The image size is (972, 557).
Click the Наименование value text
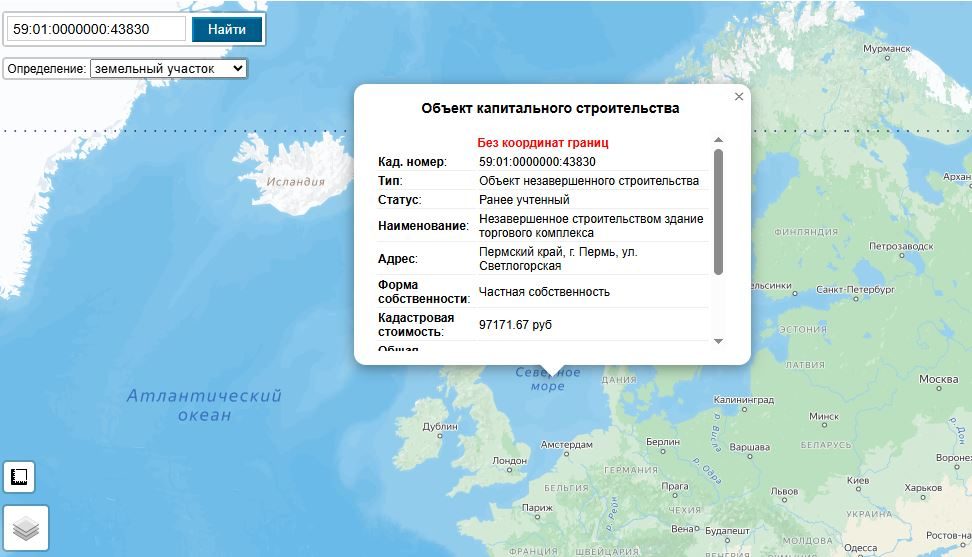(591, 226)
